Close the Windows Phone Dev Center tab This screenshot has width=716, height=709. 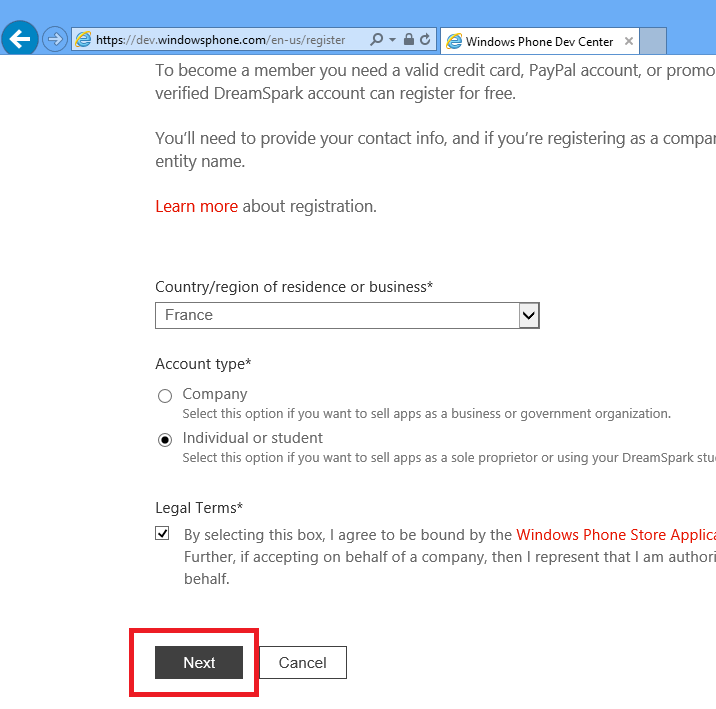[x=629, y=42]
